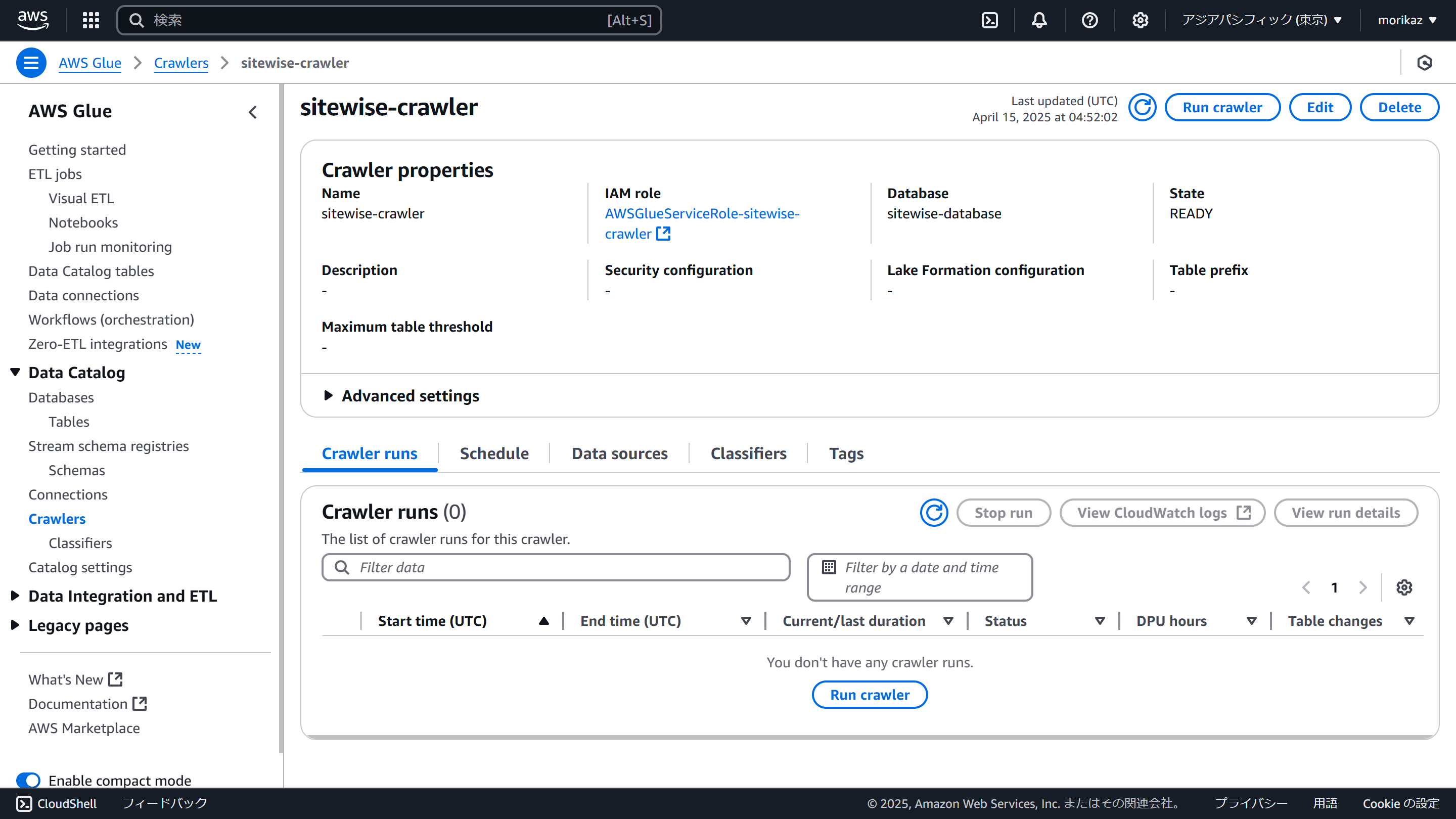Open the help question mark icon
The image size is (1456, 819).
(x=1089, y=20)
